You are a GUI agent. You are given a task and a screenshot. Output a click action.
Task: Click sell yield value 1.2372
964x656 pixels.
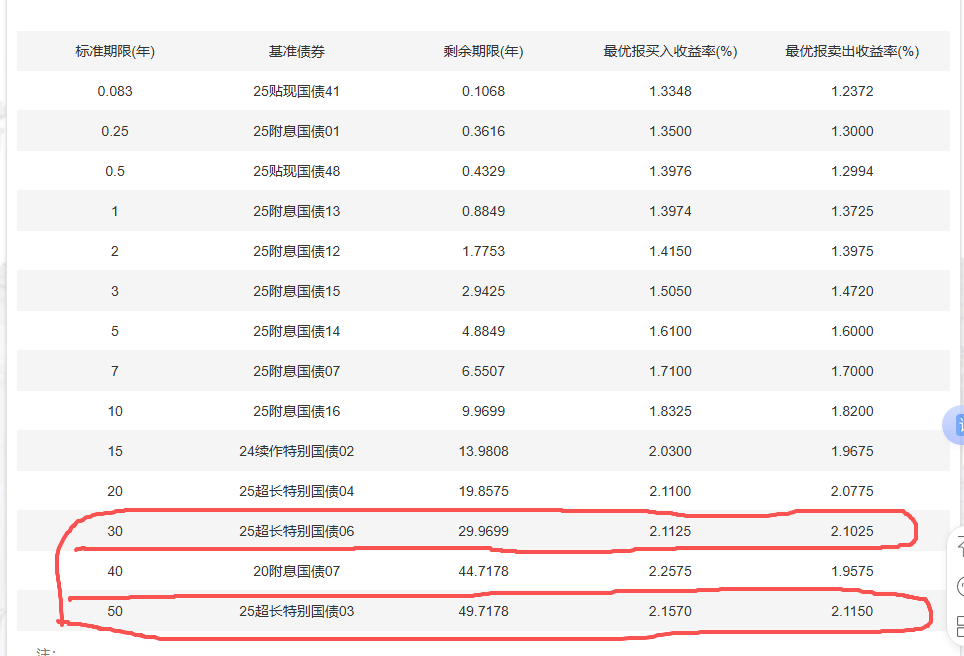pyautogui.click(x=852, y=92)
